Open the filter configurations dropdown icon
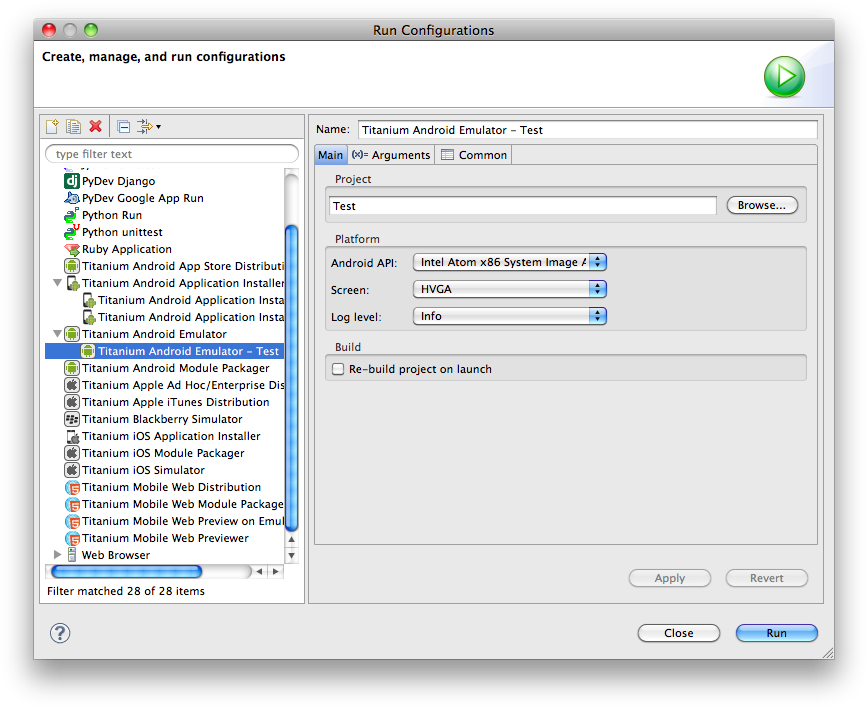The image size is (867, 707). 149,127
